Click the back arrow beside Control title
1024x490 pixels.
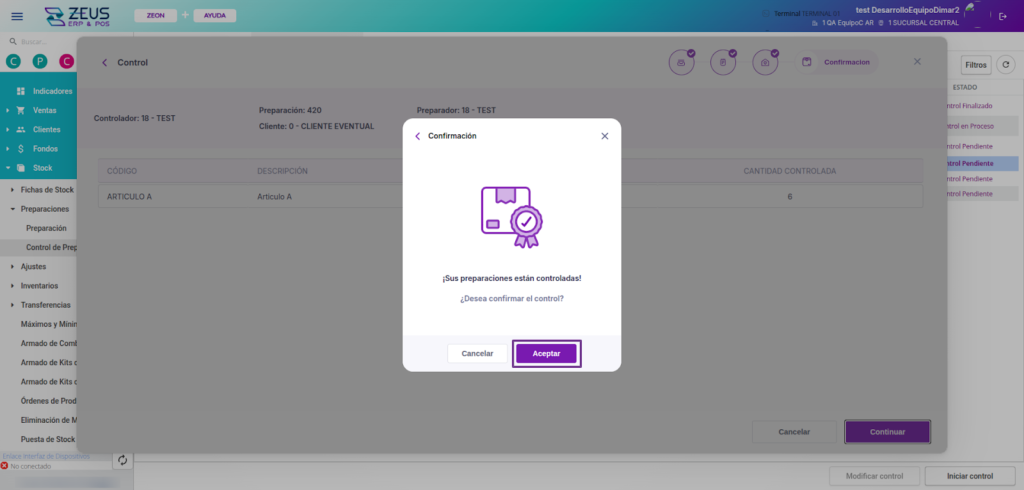pos(105,62)
